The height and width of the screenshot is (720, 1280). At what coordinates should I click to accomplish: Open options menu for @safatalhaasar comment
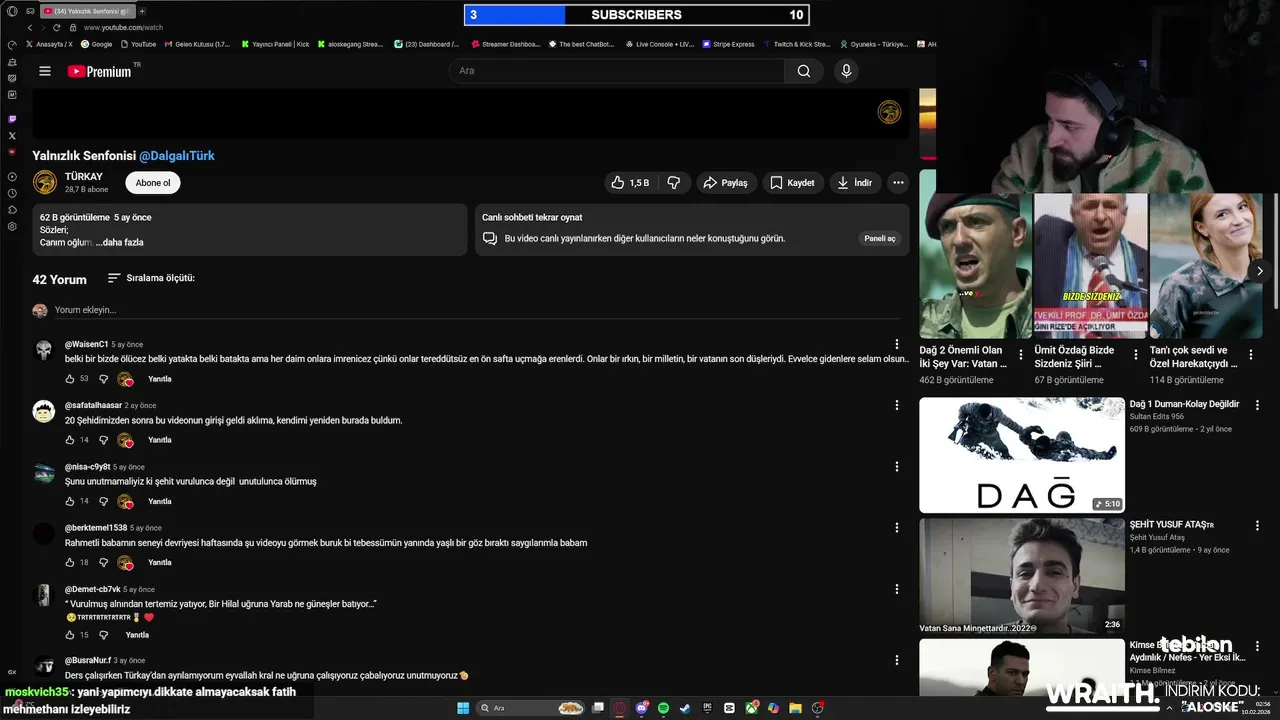[x=897, y=405]
